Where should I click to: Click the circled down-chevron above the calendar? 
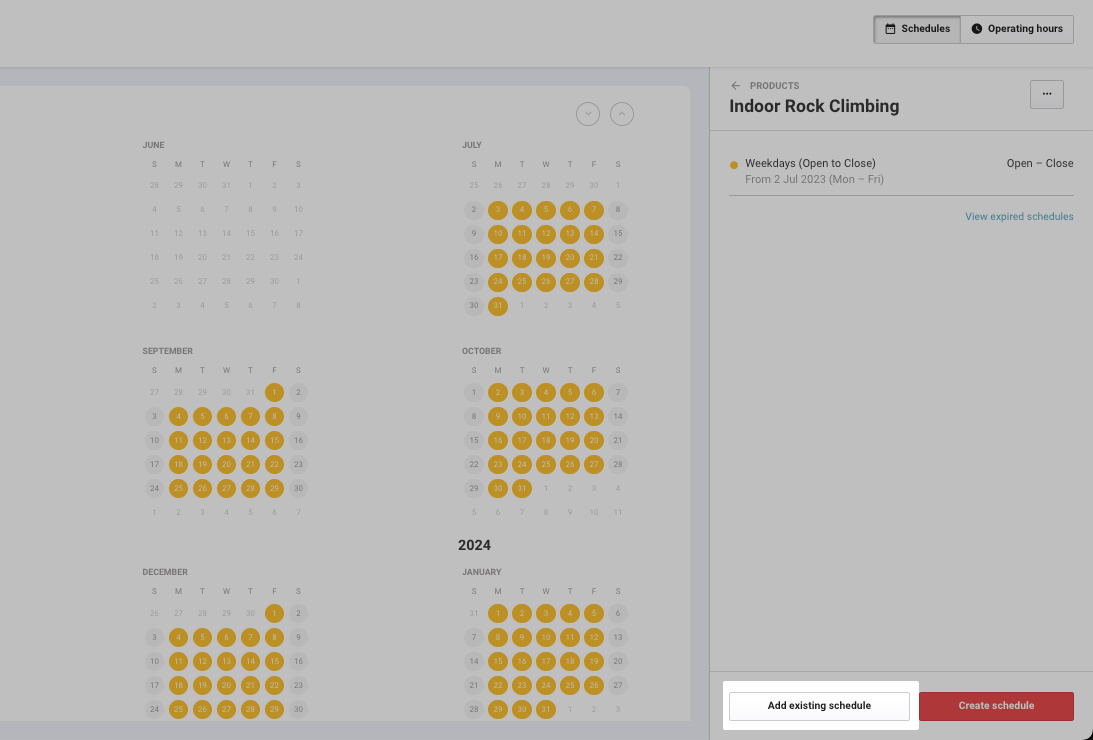588,114
